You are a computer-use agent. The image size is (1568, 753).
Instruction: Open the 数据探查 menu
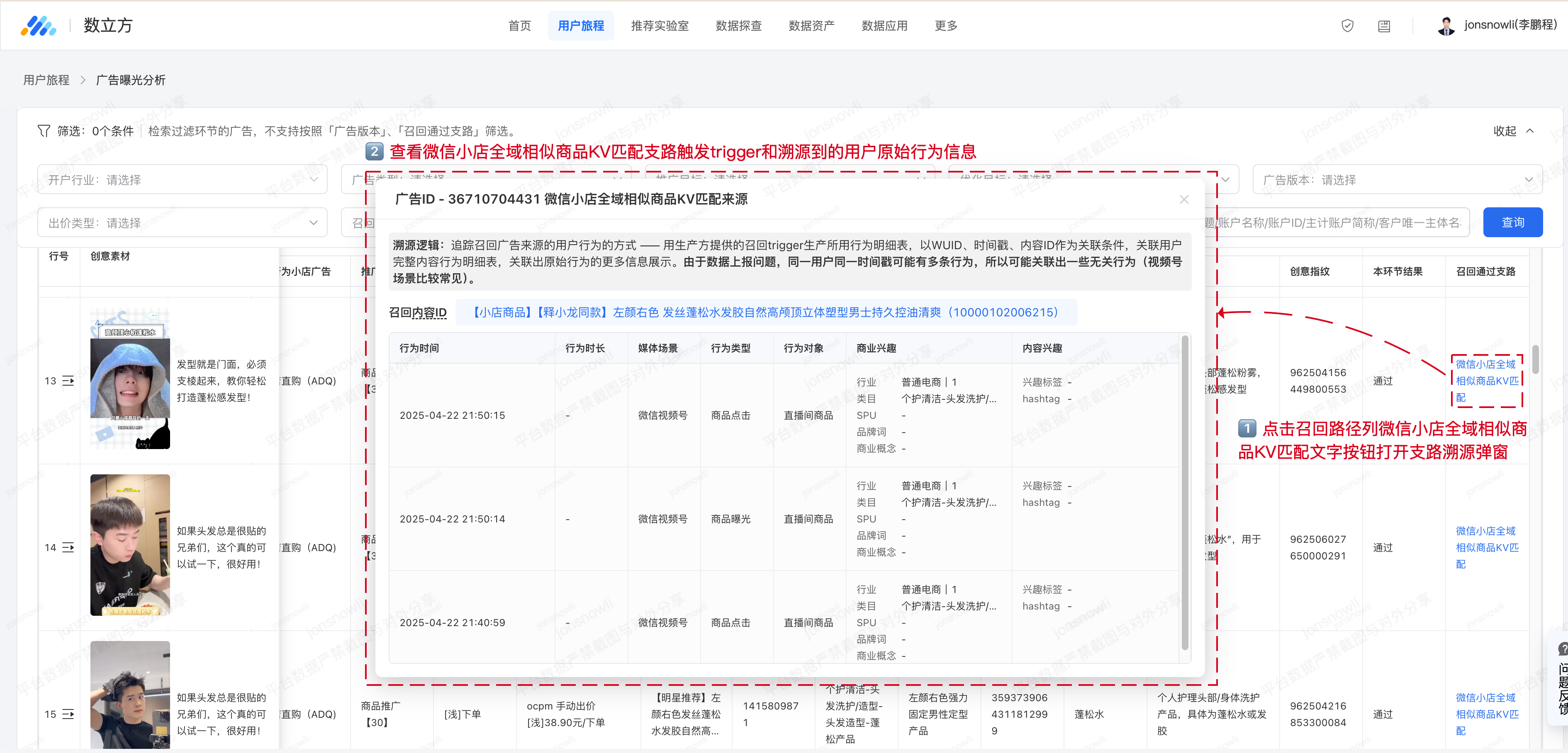click(738, 26)
